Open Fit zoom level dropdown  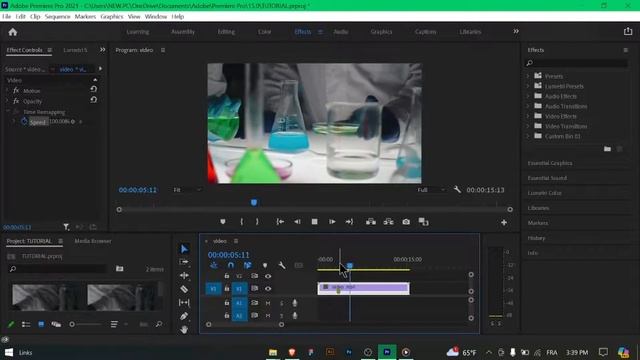pyautogui.click(x=187, y=190)
